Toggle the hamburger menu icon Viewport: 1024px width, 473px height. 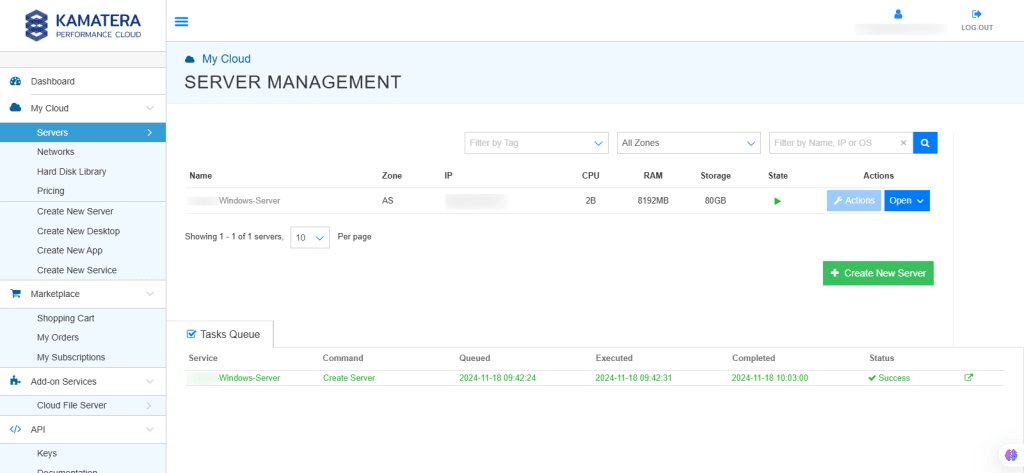tap(181, 21)
